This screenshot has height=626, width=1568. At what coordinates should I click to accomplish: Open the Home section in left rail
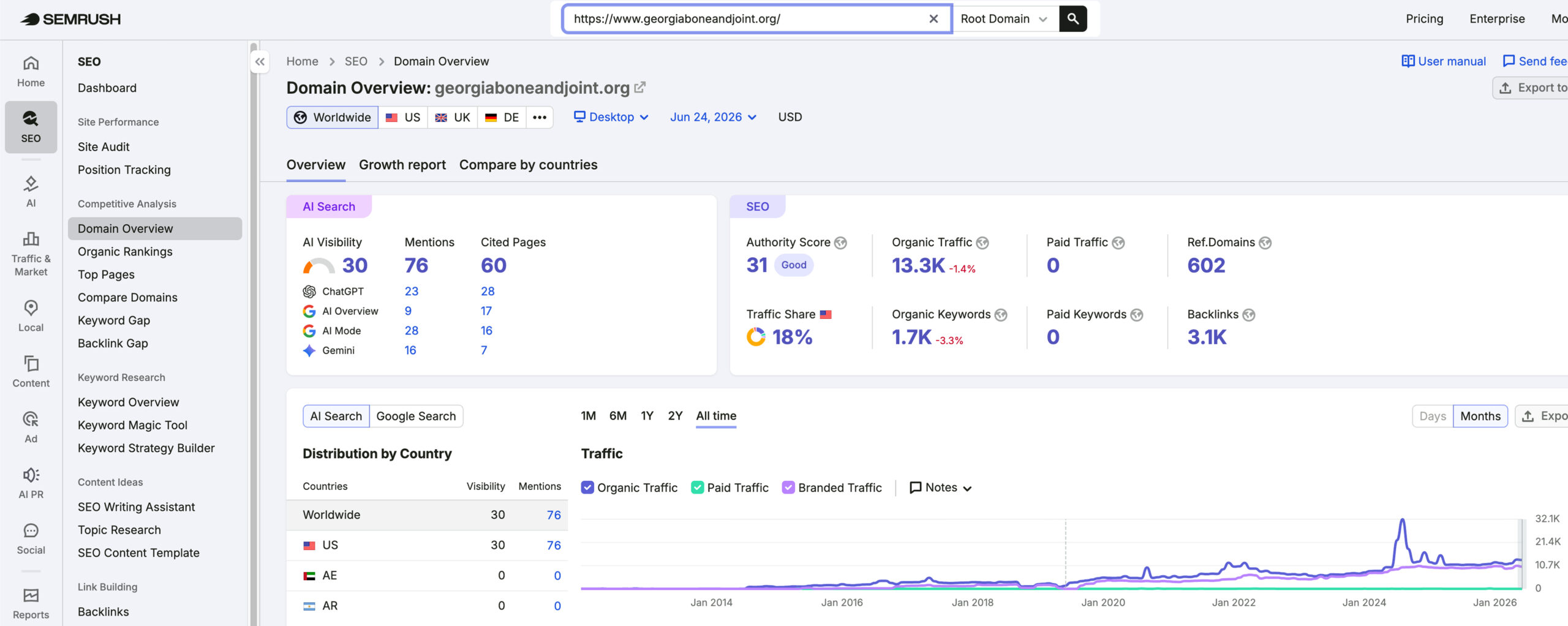(31, 72)
